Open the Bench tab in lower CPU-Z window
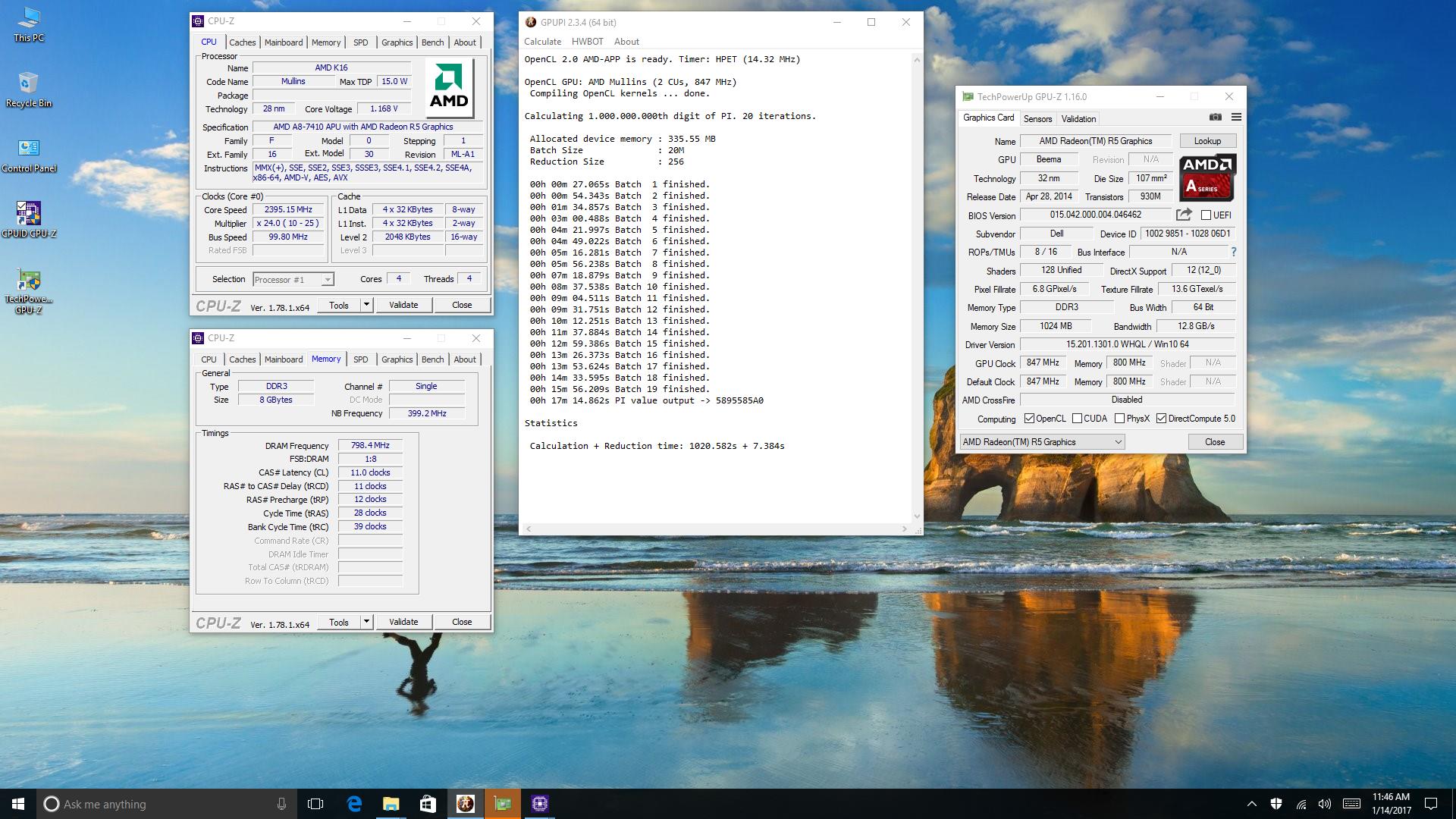 pos(433,359)
